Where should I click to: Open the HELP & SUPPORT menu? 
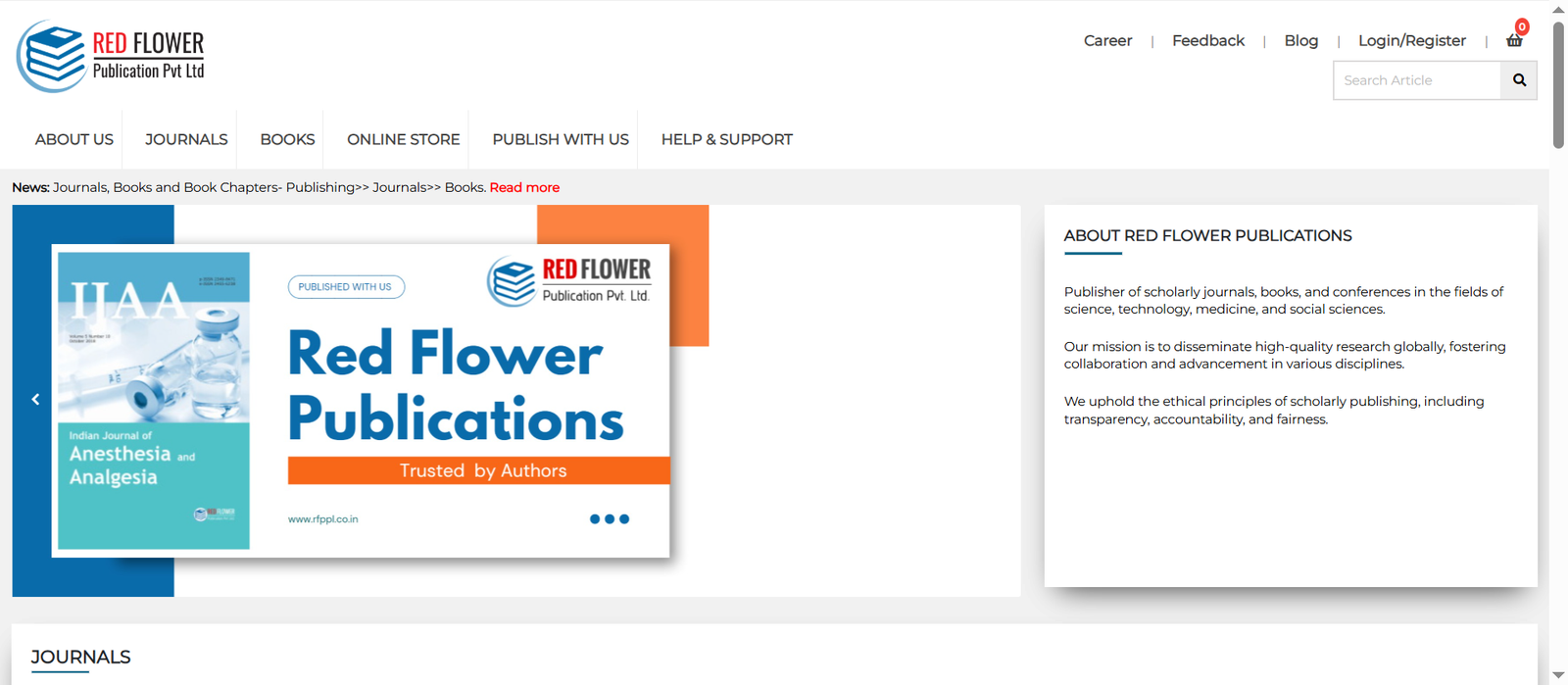click(x=726, y=139)
